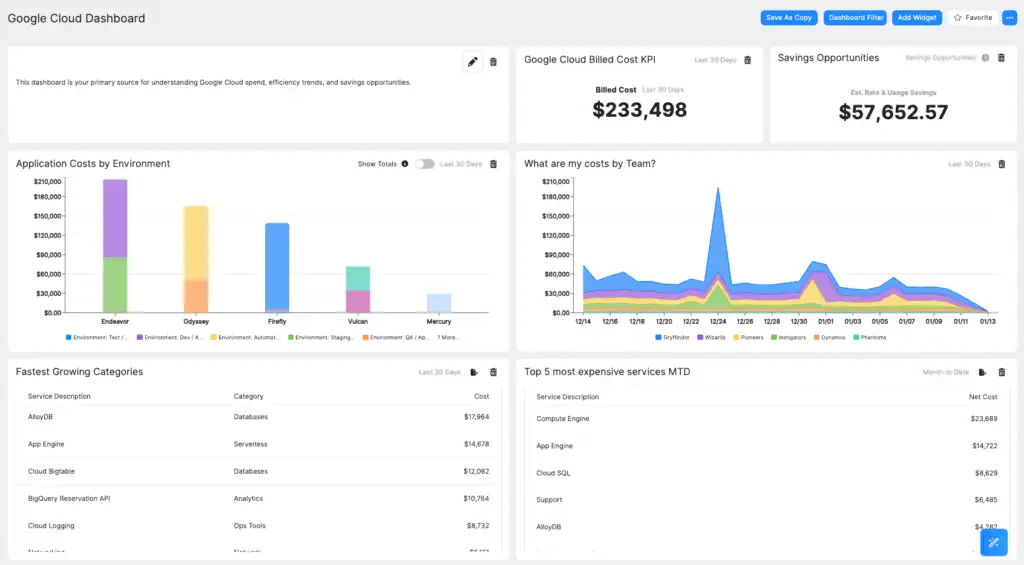
Task: Click the Save As Copy button
Action: pos(789,18)
